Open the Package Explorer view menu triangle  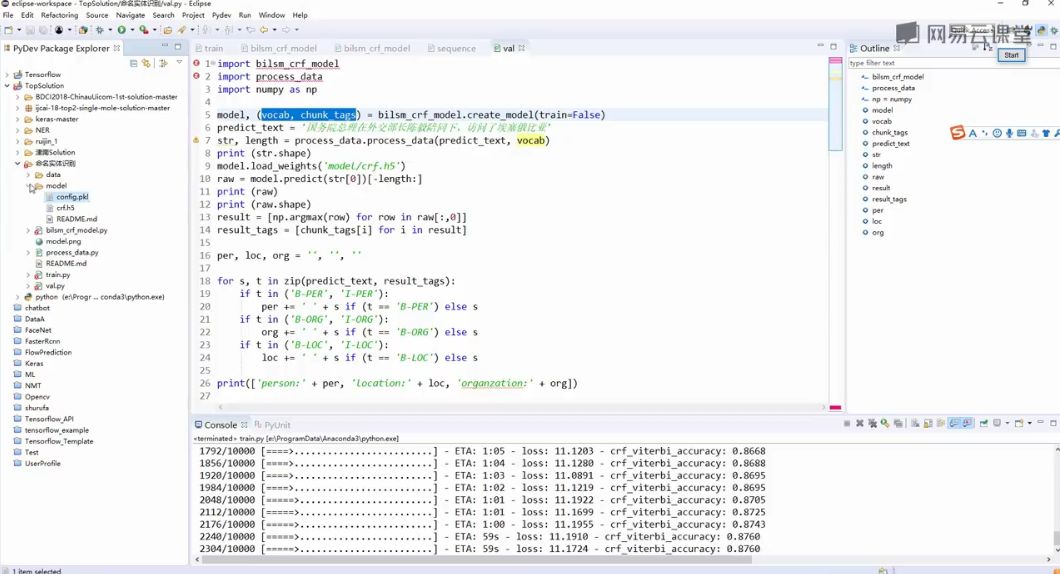[x=179, y=62]
